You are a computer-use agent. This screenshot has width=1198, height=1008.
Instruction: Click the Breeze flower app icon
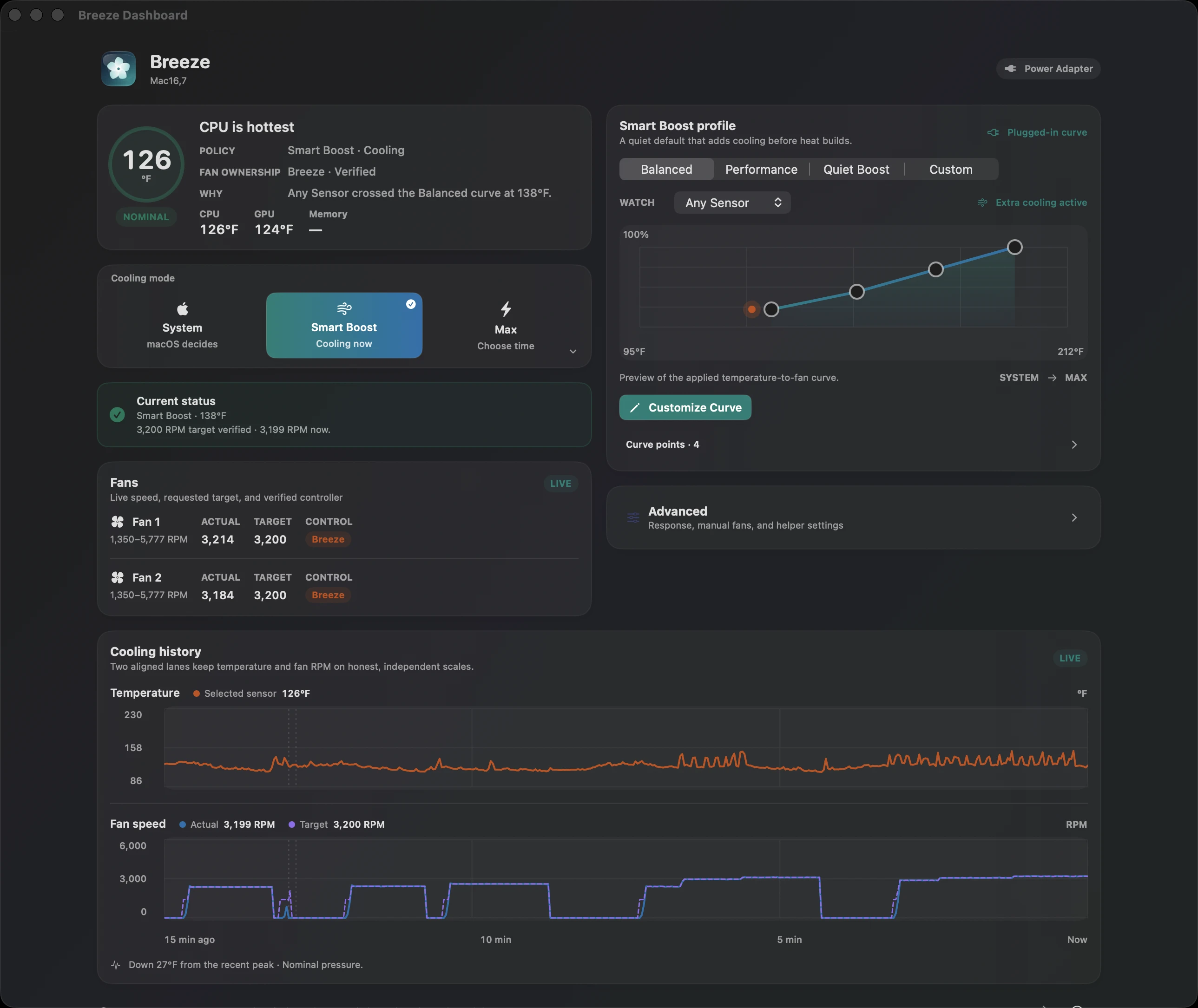click(x=118, y=69)
